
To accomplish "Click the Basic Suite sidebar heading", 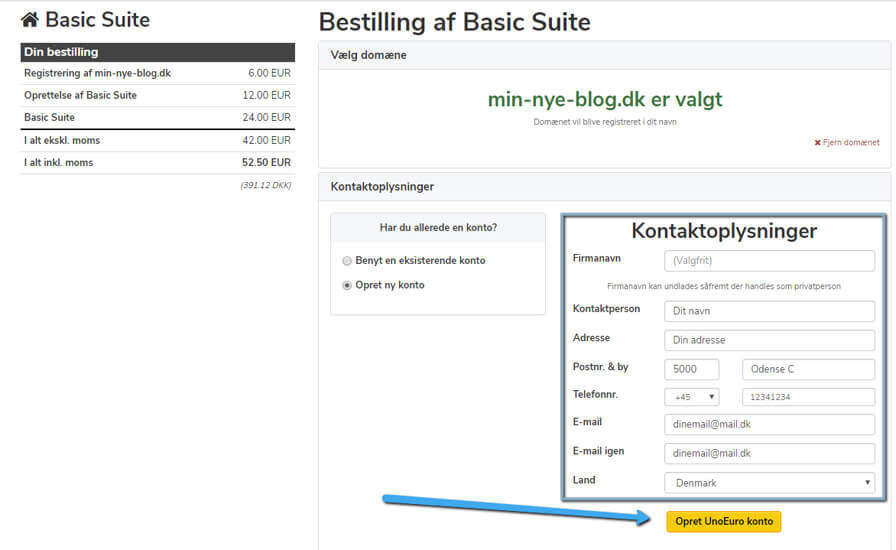I will [x=97, y=20].
